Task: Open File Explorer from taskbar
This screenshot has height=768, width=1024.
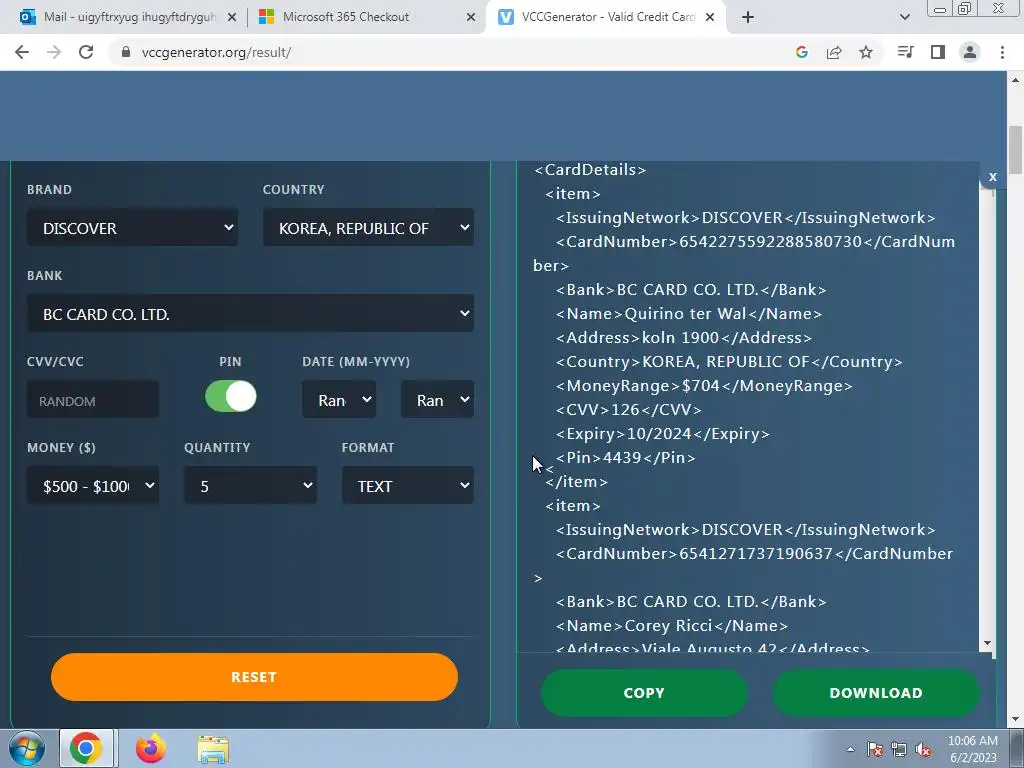Action: (213, 749)
